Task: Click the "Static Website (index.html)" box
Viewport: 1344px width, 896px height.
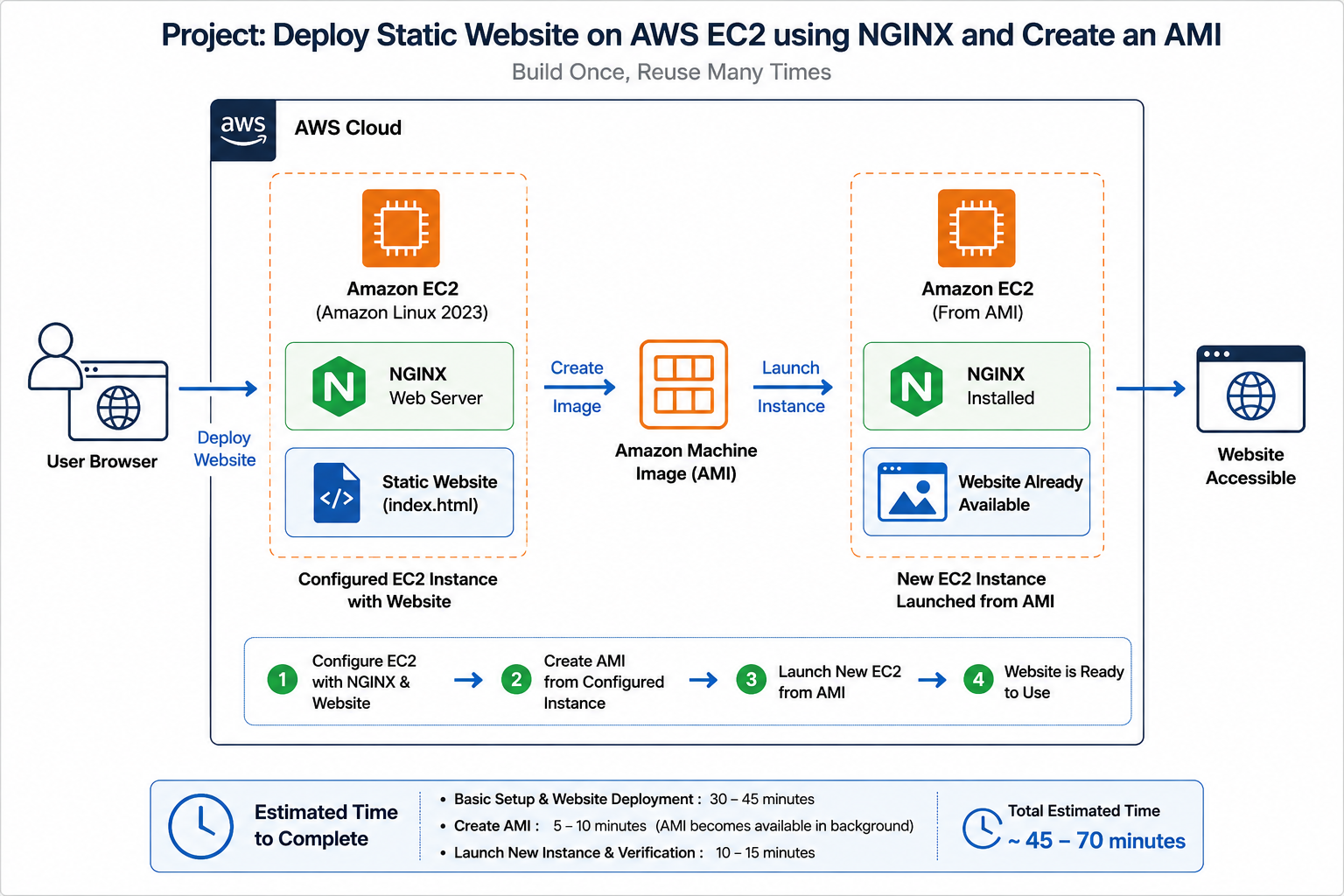Action: pos(399,493)
